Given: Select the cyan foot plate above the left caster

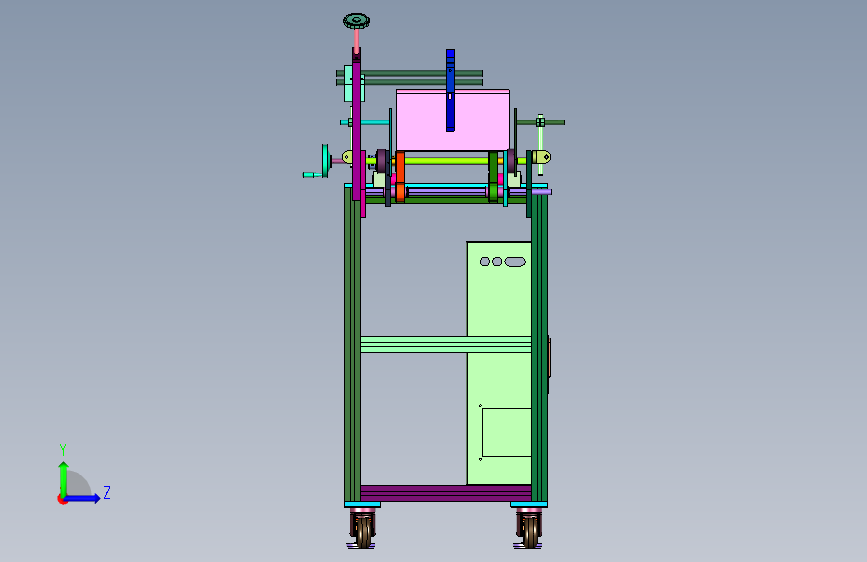Looking at the screenshot, I should [x=362, y=504].
